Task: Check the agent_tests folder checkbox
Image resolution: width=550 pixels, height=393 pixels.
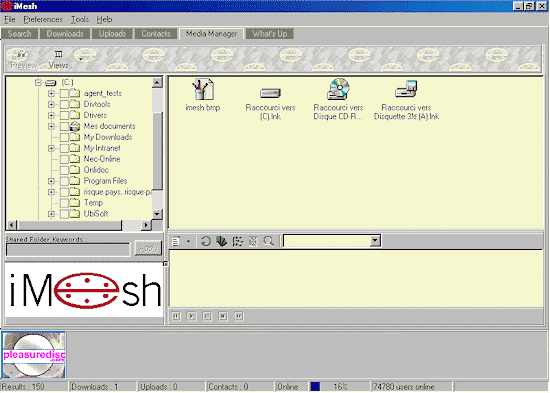Action: (x=64, y=94)
